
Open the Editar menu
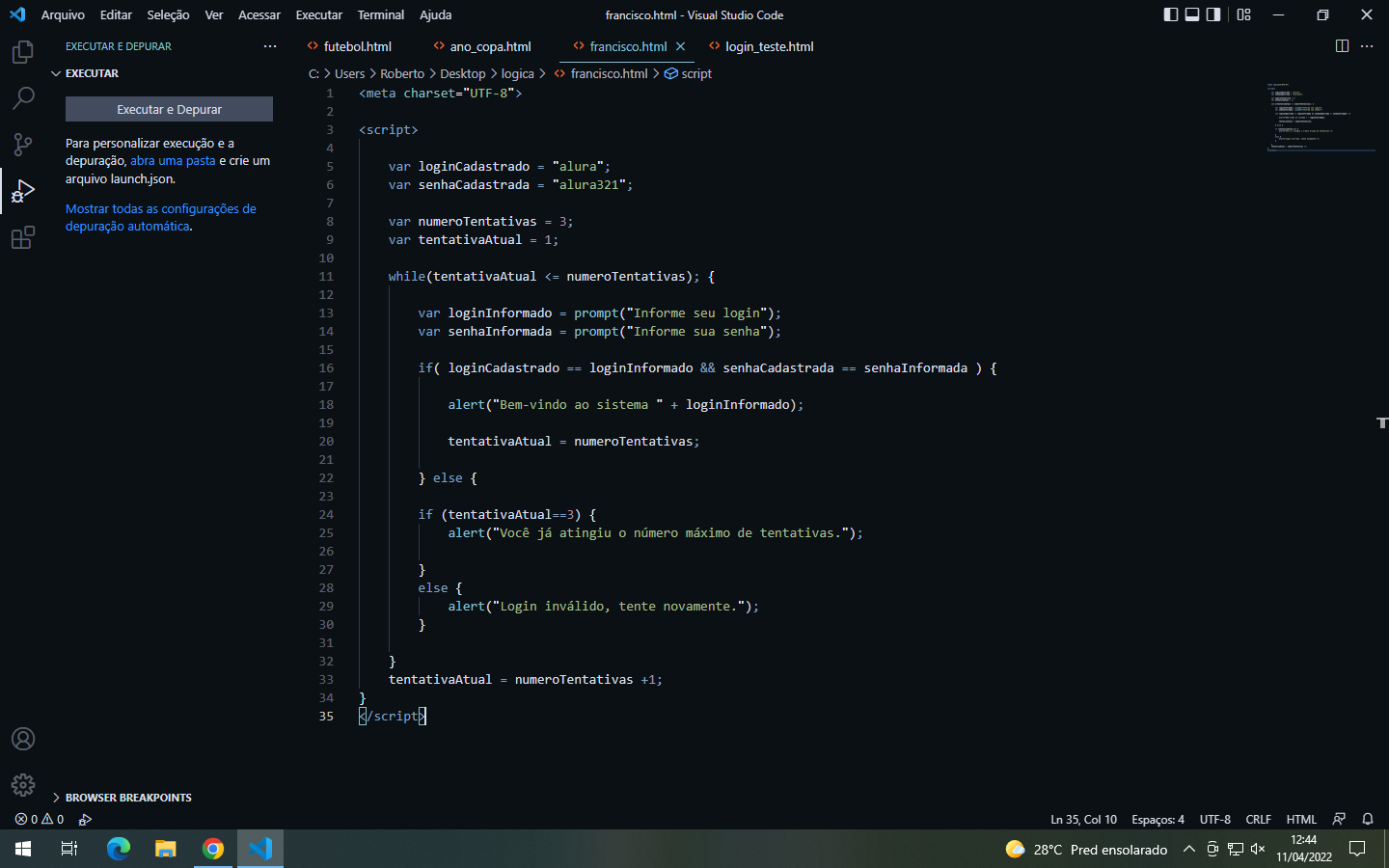click(116, 14)
